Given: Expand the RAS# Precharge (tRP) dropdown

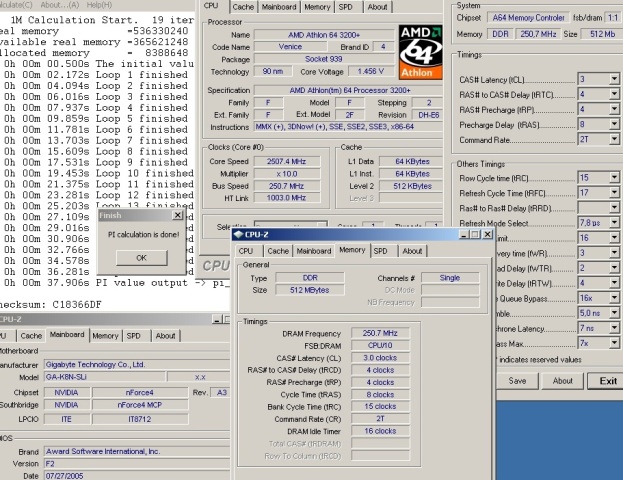Looking at the screenshot, I should pos(614,109).
